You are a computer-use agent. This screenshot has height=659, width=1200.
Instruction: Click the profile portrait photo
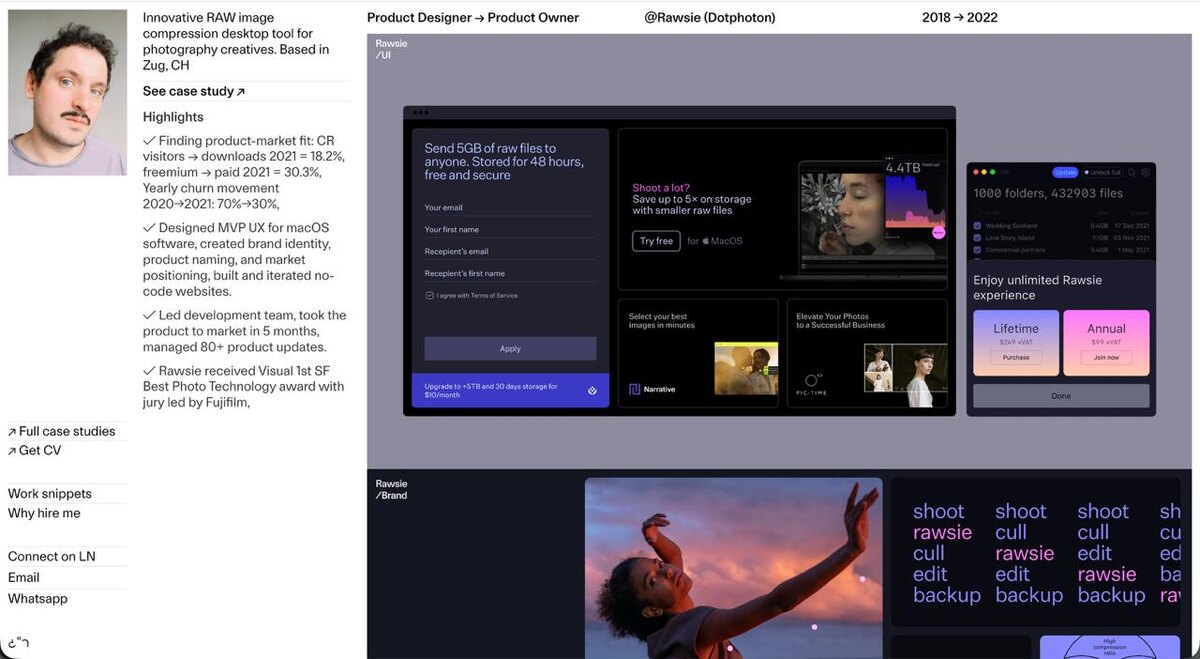pos(68,92)
